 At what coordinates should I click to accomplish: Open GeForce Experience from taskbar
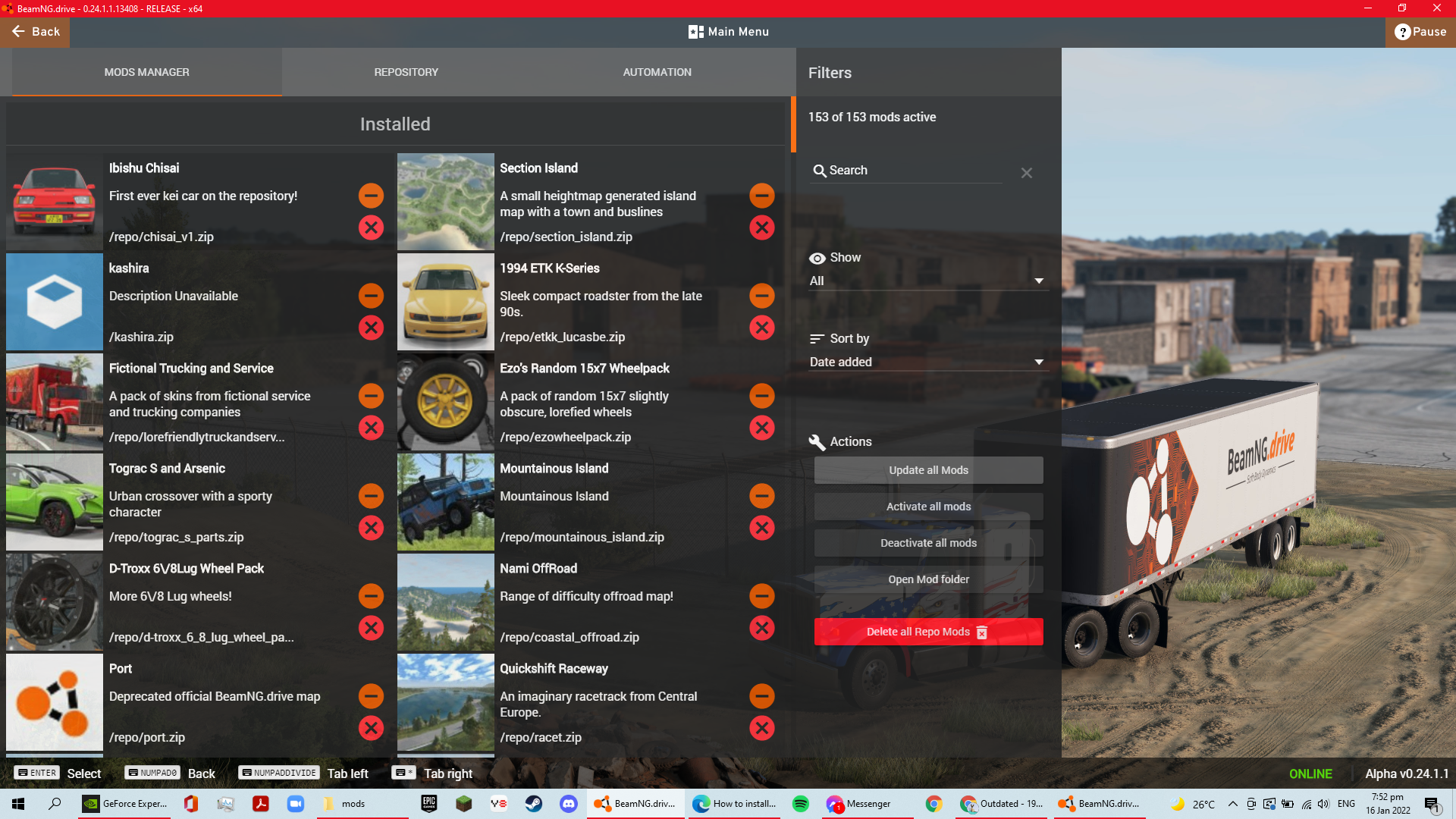(x=125, y=804)
